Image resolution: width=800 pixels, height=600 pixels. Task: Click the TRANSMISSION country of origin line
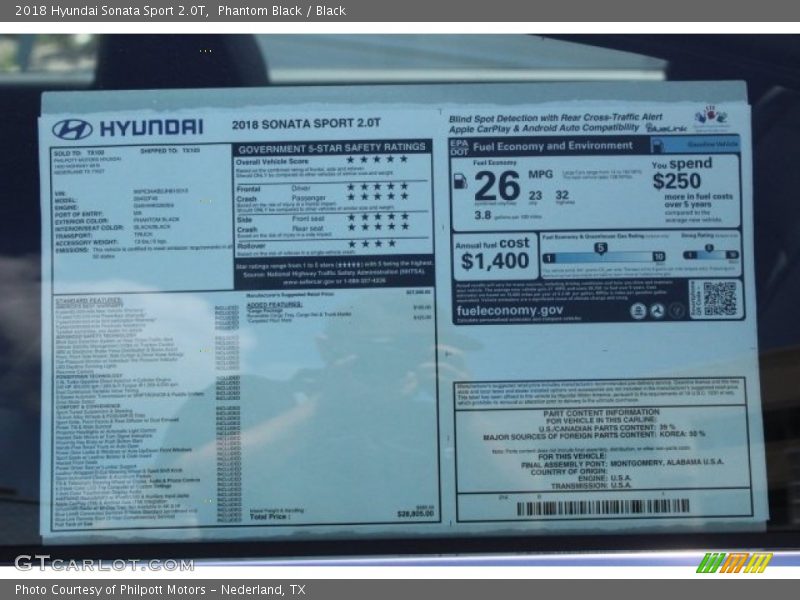click(591, 486)
